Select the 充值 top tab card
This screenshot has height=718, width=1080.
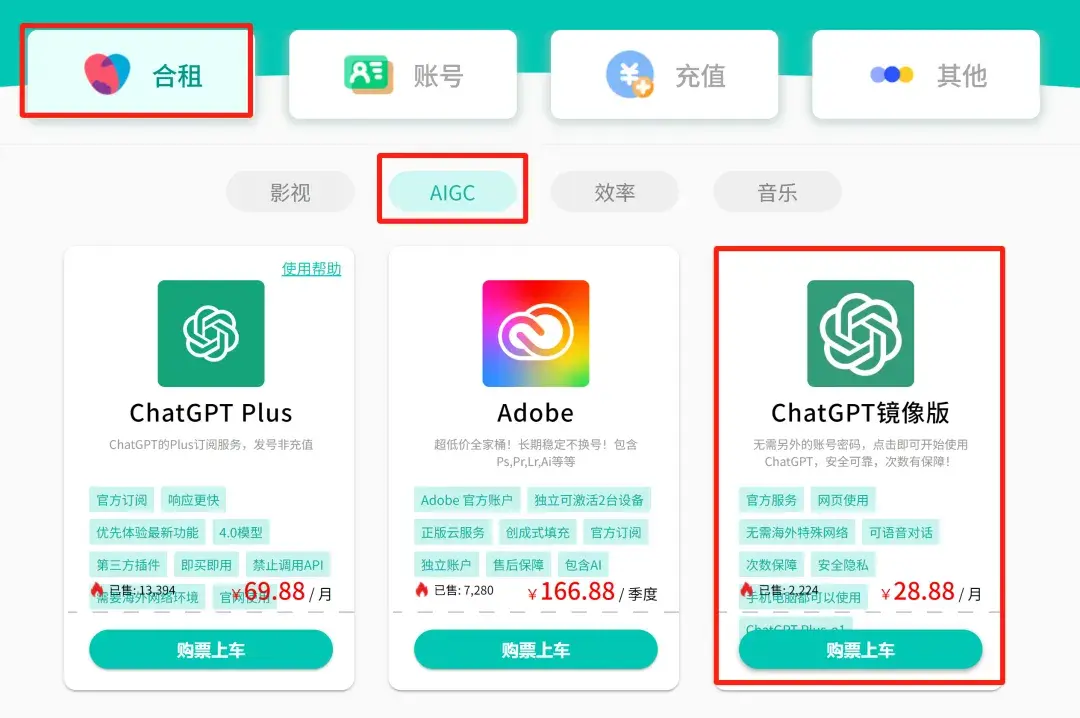click(665, 74)
